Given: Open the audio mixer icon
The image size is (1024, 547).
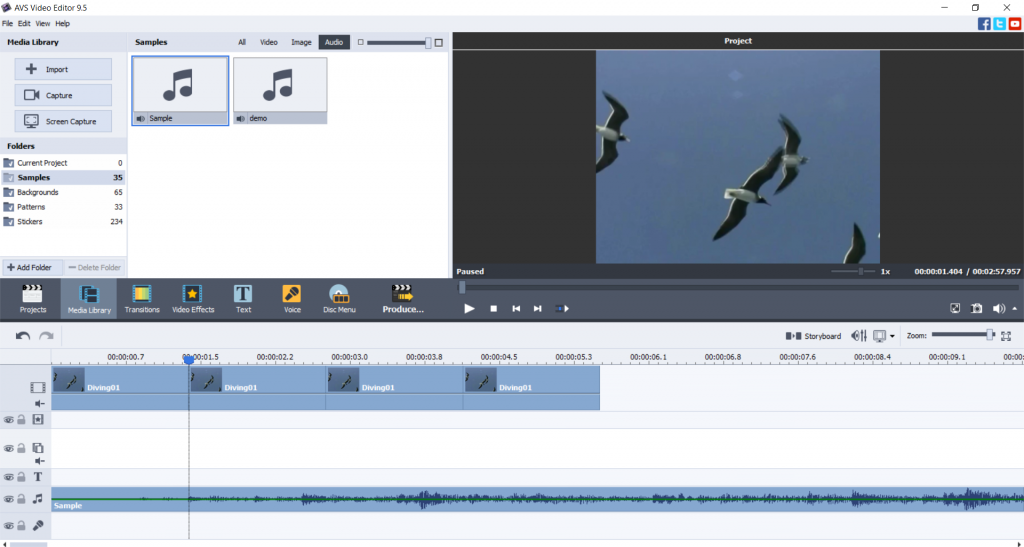Looking at the screenshot, I should pyautogui.click(x=858, y=336).
